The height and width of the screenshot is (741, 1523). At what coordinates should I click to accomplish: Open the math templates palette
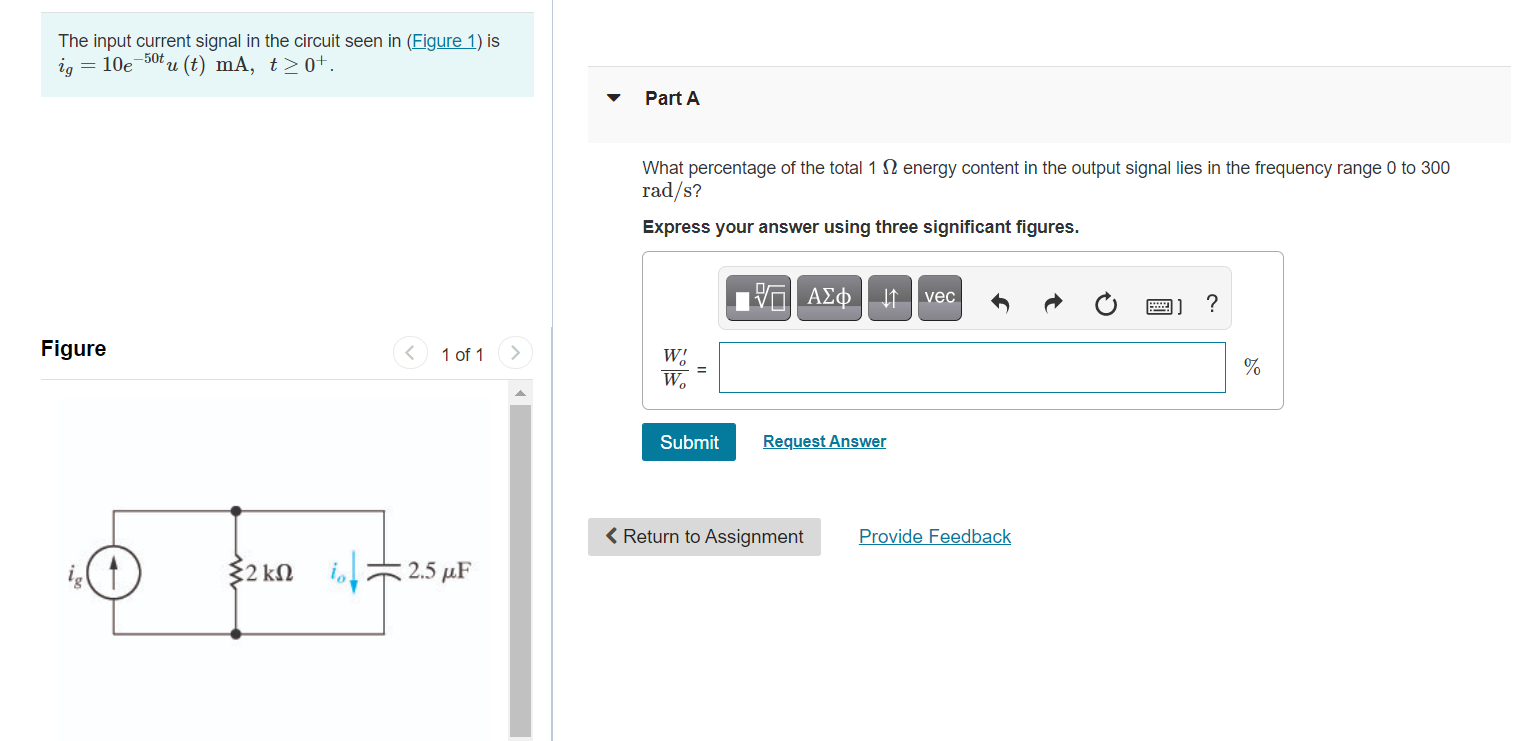757,296
